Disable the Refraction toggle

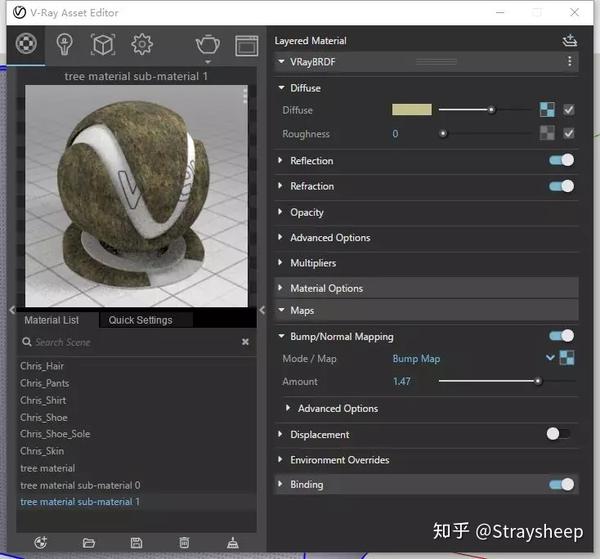tap(561, 186)
